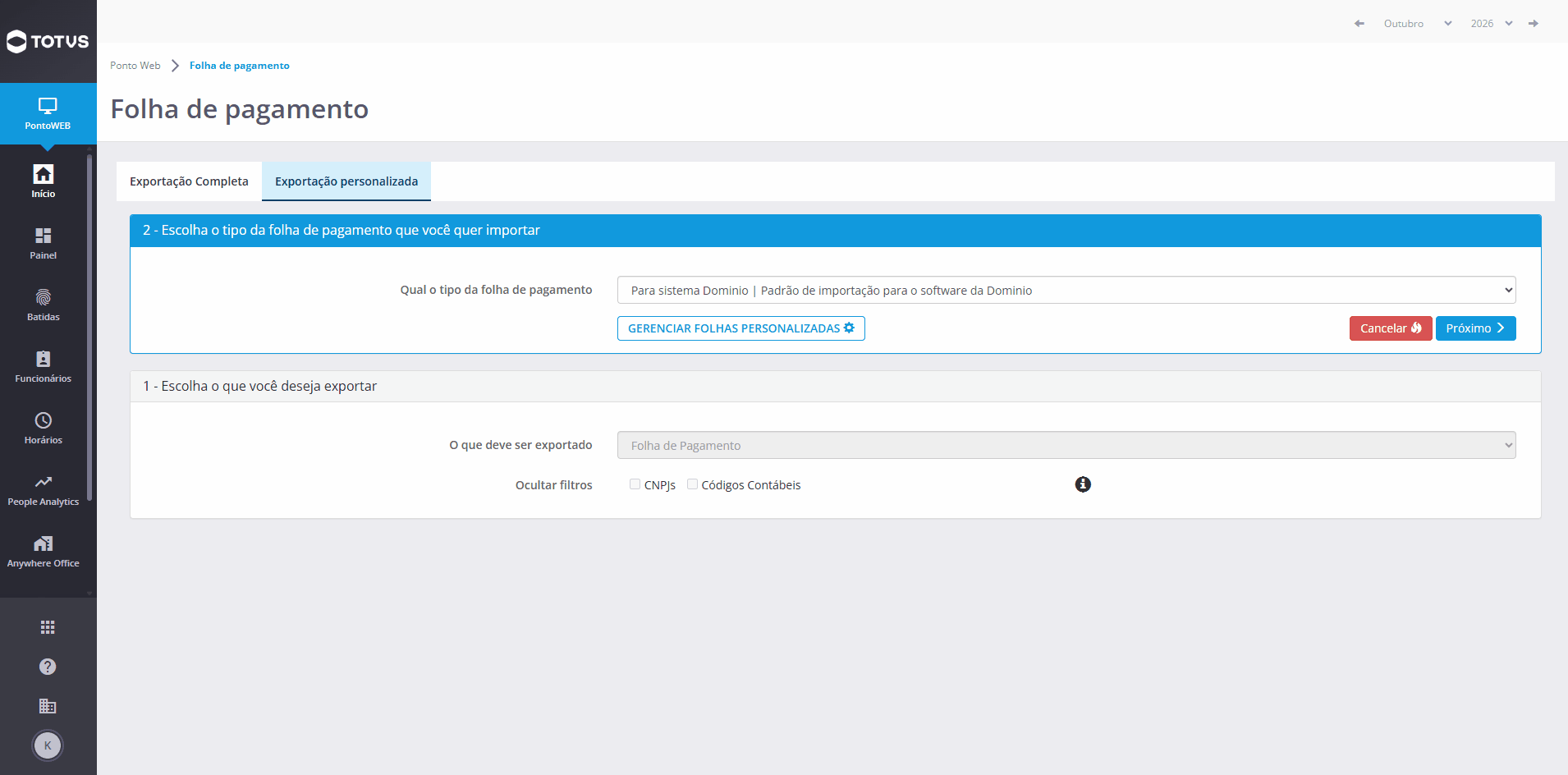Select Exportação personalizada tab

click(x=346, y=181)
